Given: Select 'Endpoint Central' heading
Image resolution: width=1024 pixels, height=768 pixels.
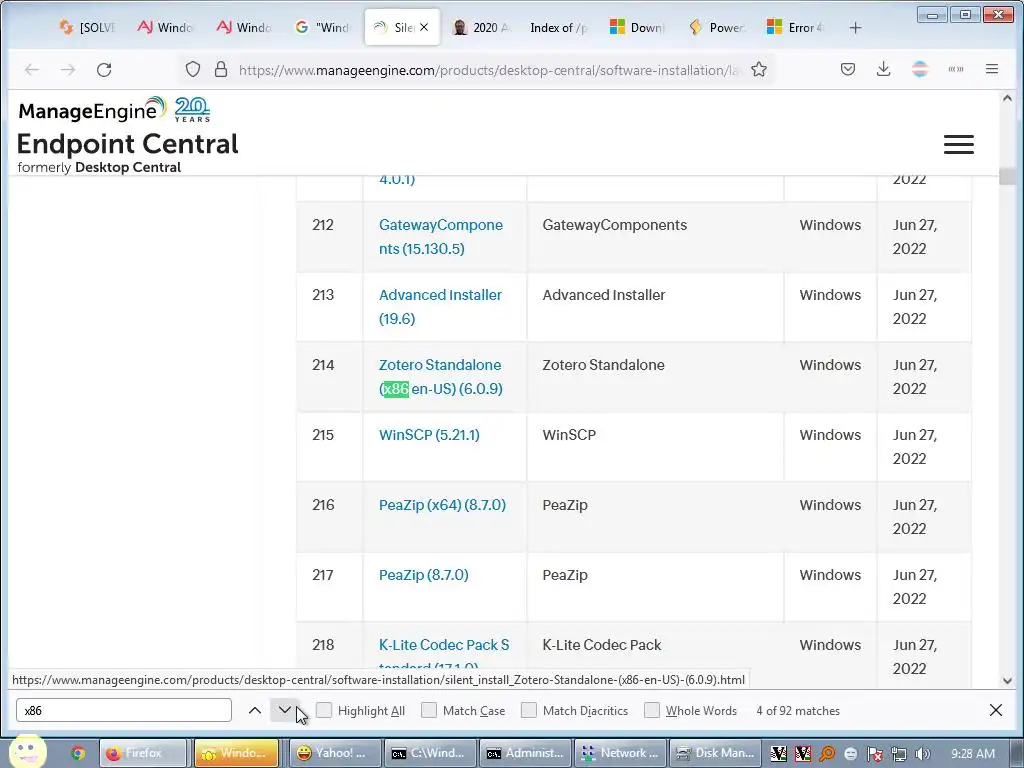Looking at the screenshot, I should click(127, 144).
